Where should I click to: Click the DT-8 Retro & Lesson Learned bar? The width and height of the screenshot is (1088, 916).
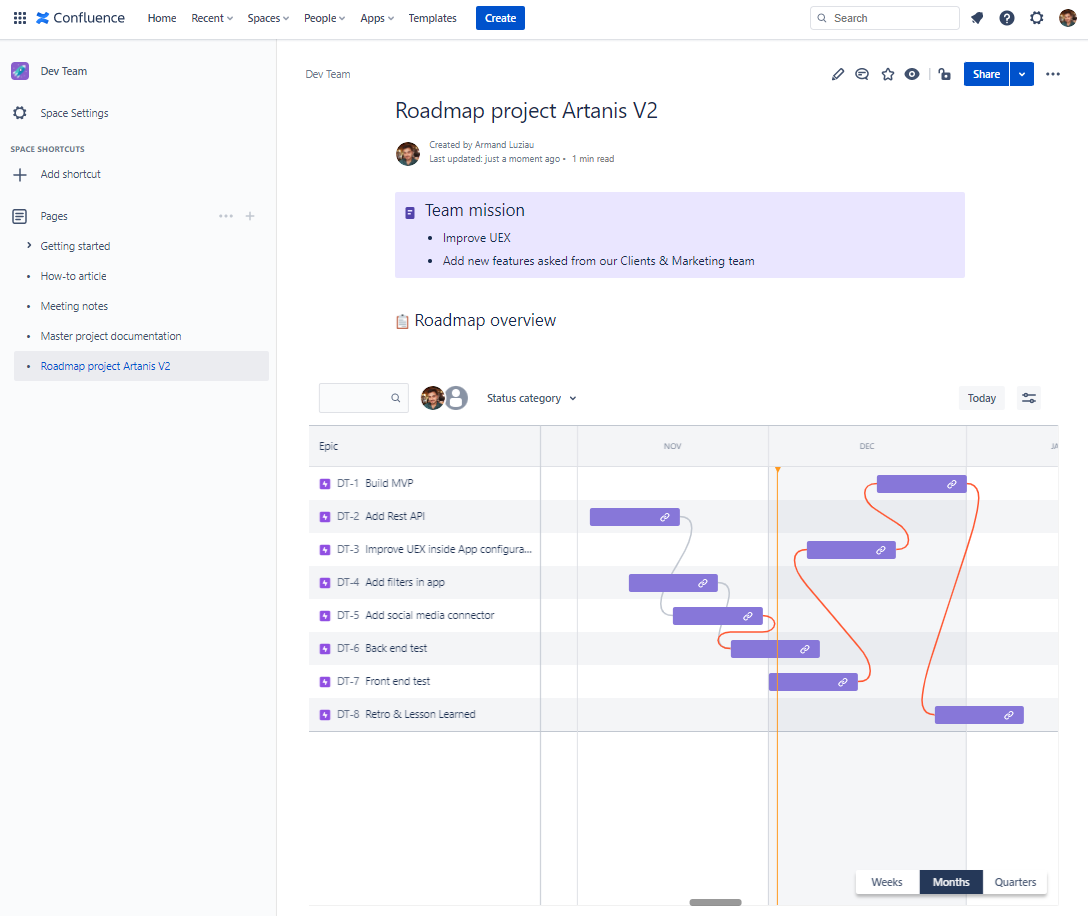(x=978, y=715)
